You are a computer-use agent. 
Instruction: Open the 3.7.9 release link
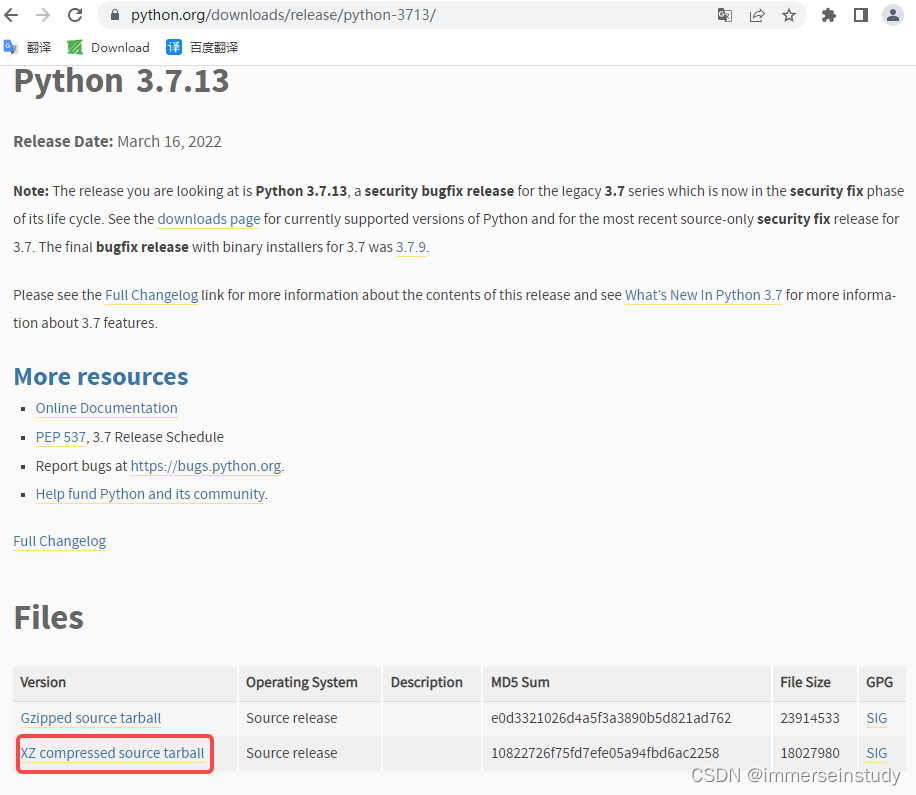pos(411,247)
